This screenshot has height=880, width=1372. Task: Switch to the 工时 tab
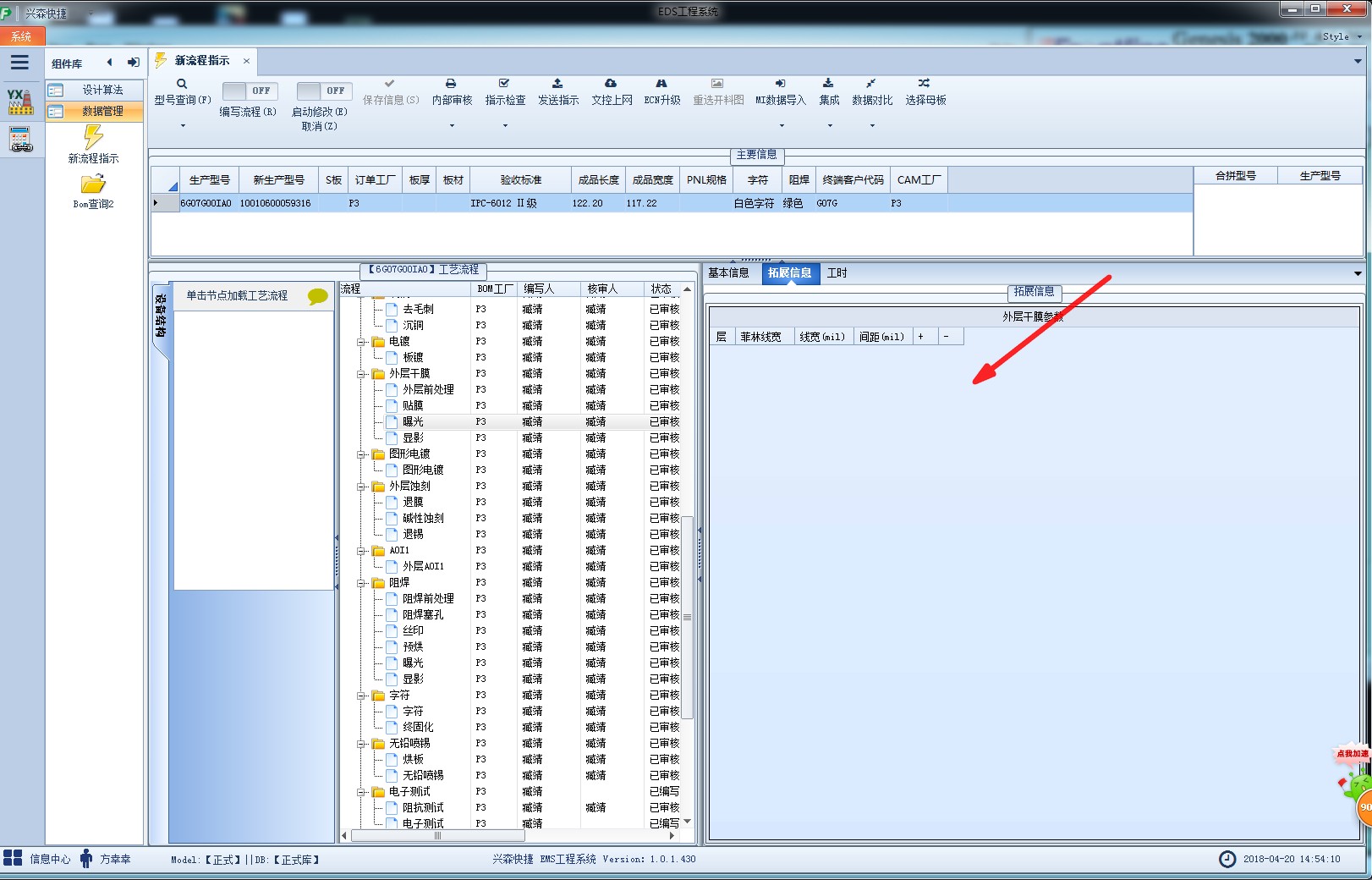point(837,272)
